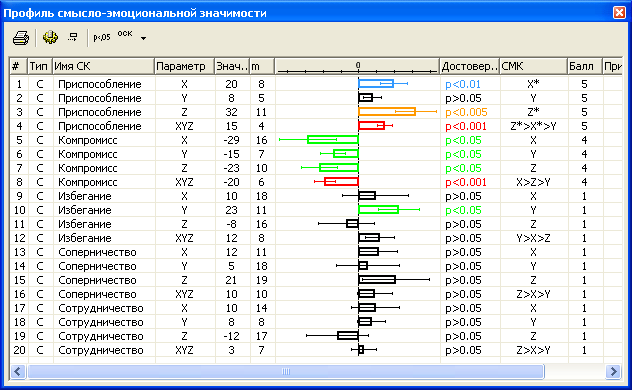Click the 'X>Z>Y' СМК cell
This screenshot has height=390, width=632.
pos(533,182)
